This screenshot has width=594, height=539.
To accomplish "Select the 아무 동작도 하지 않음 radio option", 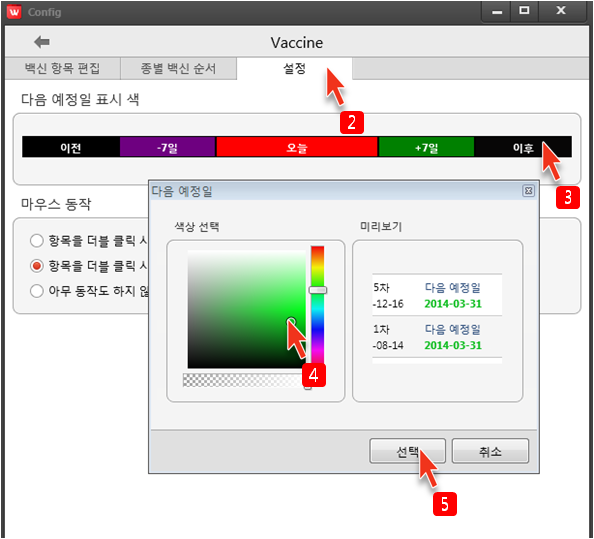I will [x=37, y=291].
